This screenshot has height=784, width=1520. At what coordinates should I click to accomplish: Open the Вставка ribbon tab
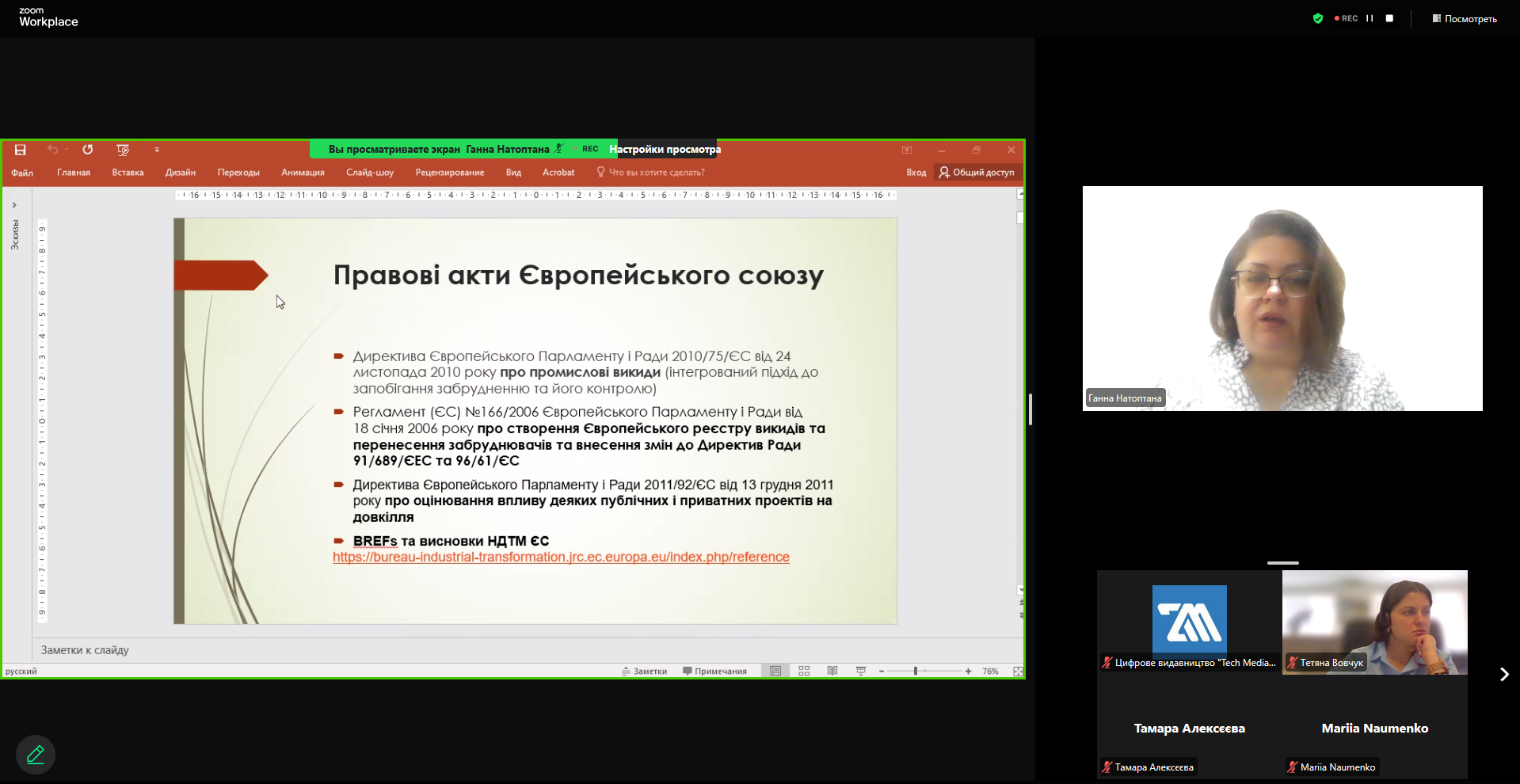coord(128,172)
